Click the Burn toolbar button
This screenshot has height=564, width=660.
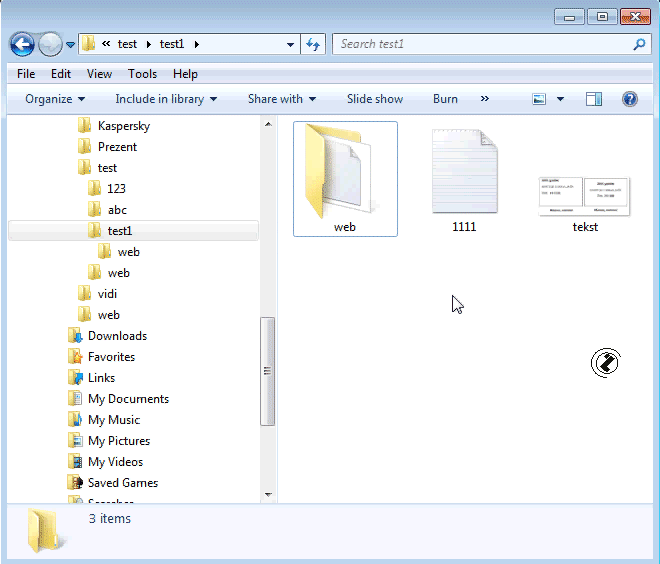445,99
